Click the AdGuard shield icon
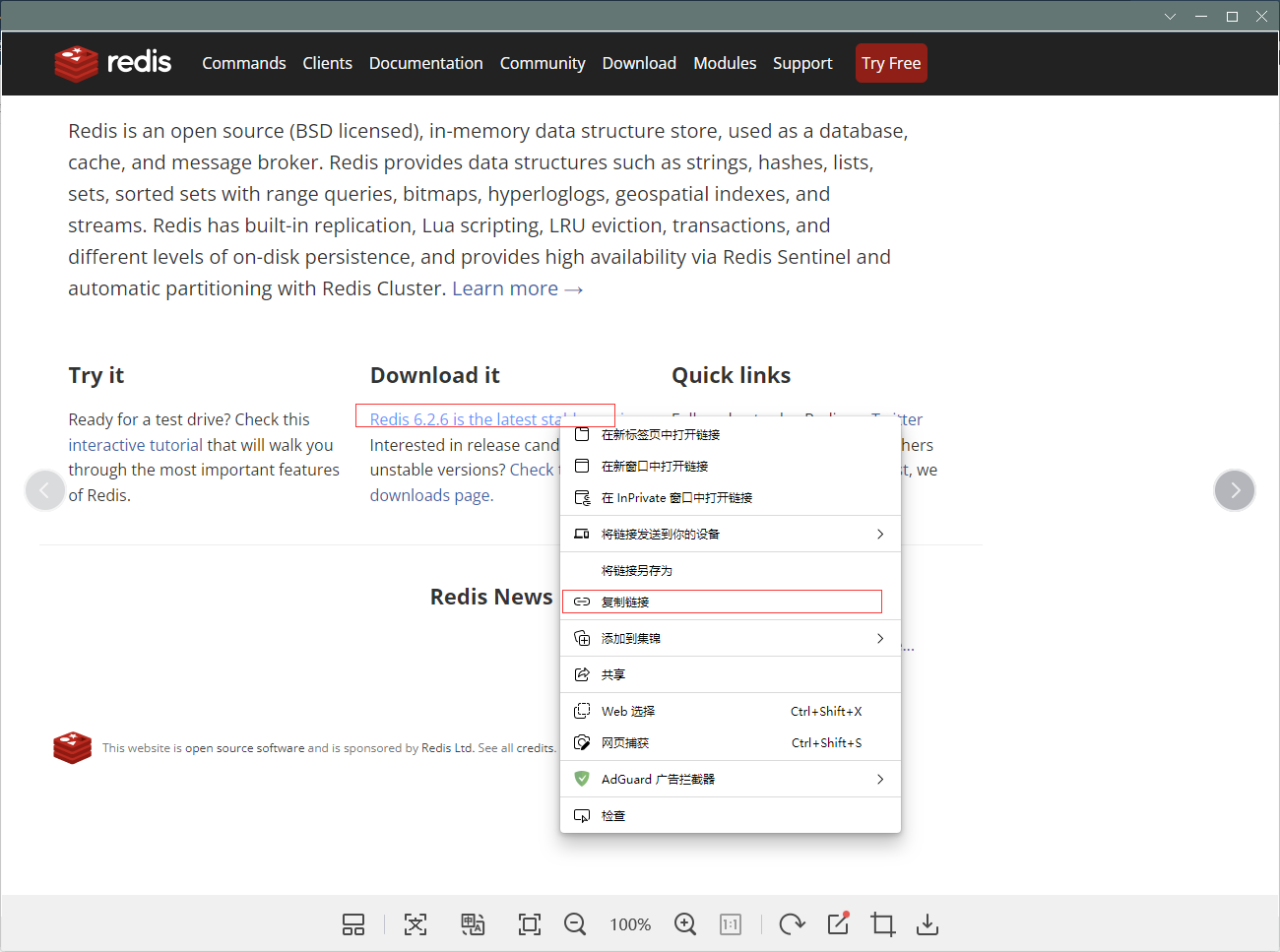This screenshot has height=952, width=1280. coord(582,779)
